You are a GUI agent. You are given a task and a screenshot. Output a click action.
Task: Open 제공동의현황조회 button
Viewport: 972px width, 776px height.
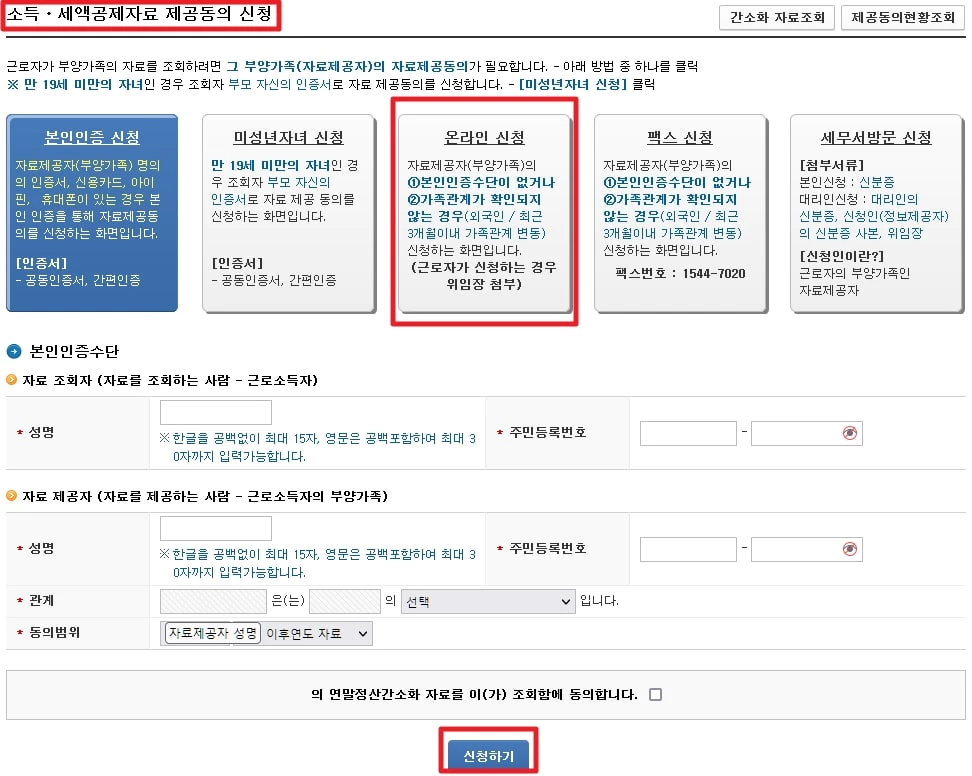click(x=903, y=17)
